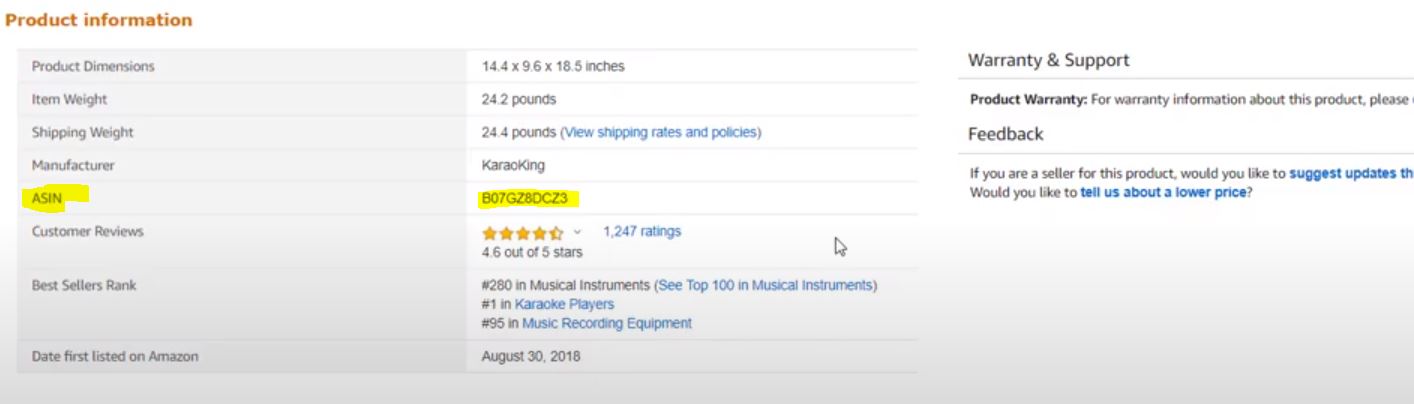Select the Item Weight label

pyautogui.click(x=69, y=99)
